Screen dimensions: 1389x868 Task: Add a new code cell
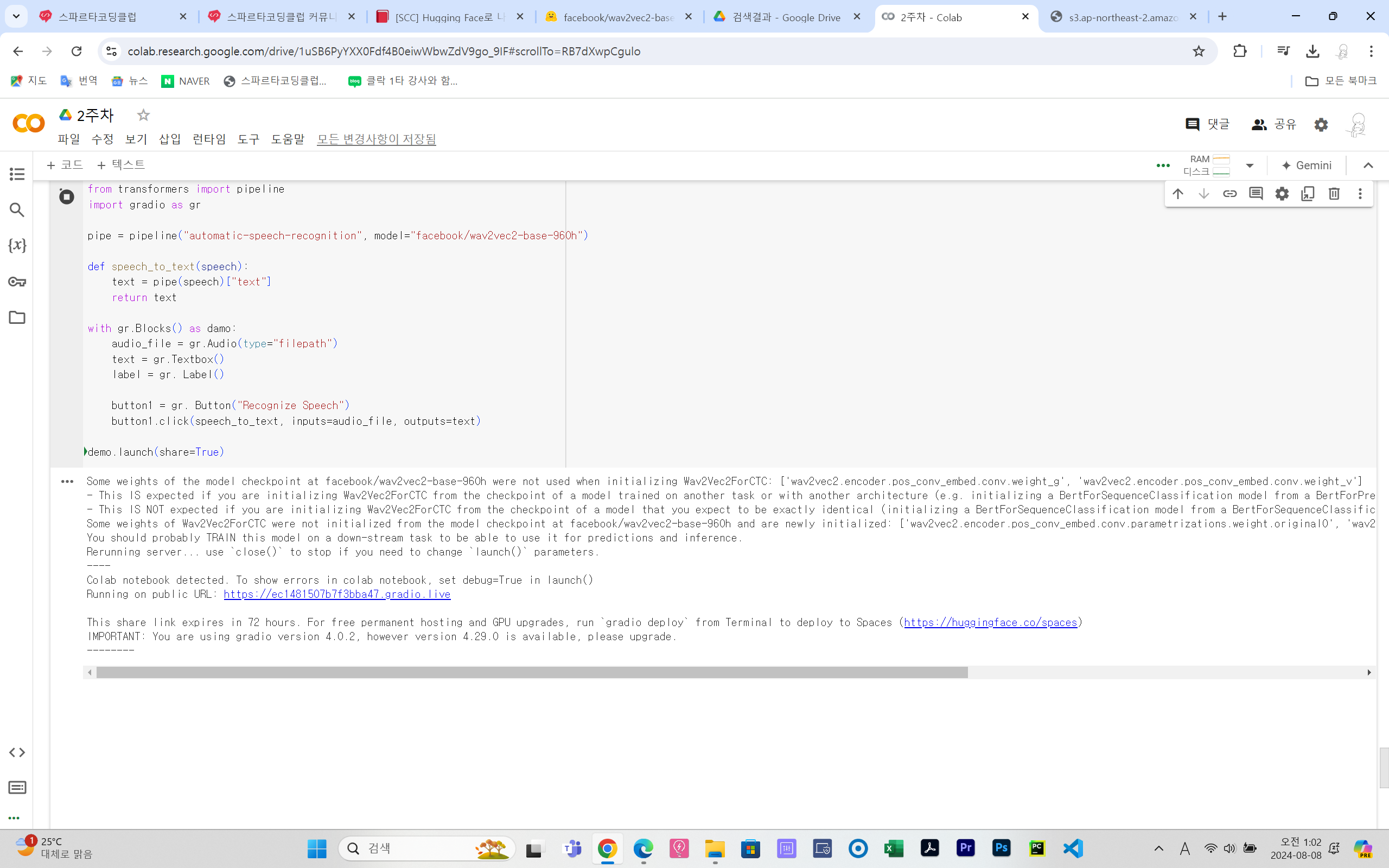(65, 165)
